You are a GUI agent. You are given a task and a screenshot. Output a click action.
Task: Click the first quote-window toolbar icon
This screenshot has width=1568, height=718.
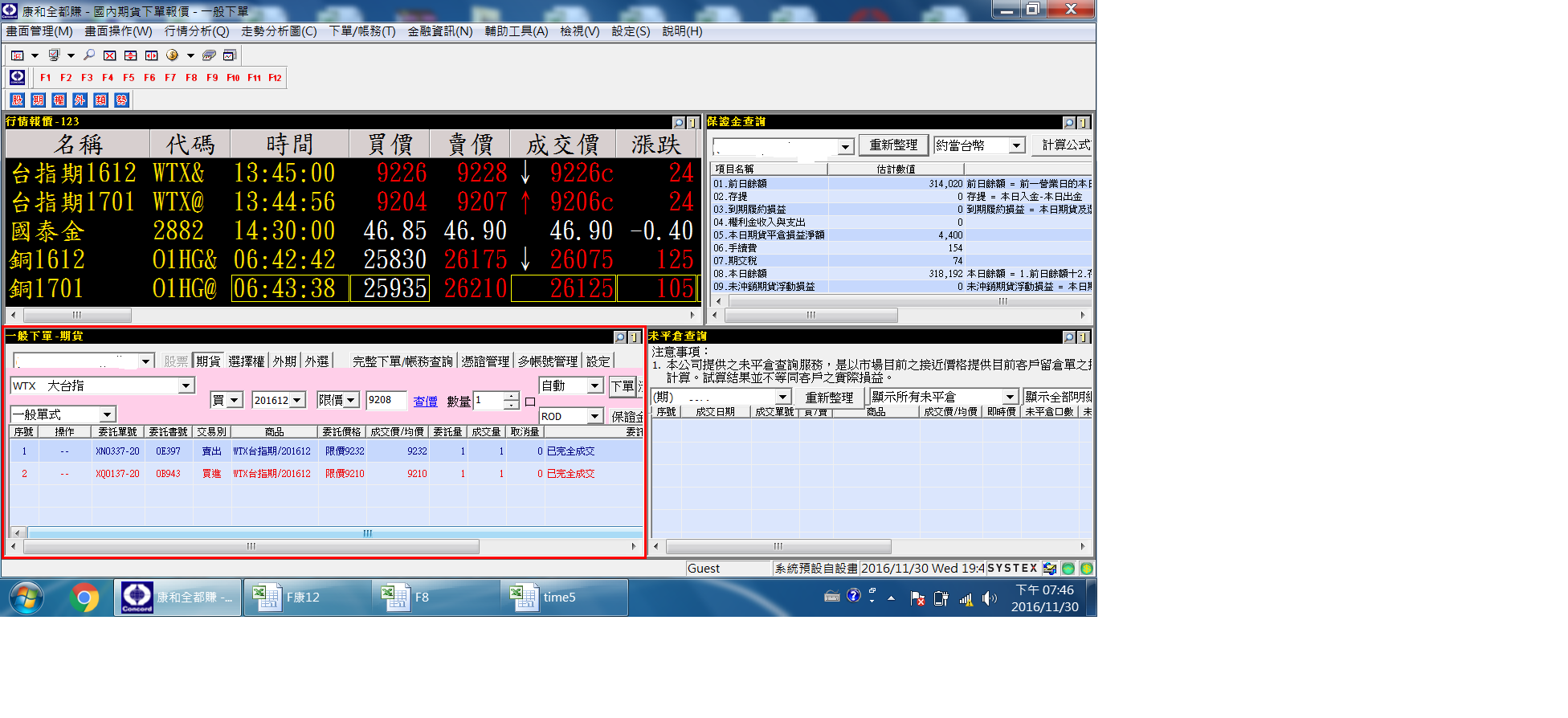[x=17, y=55]
